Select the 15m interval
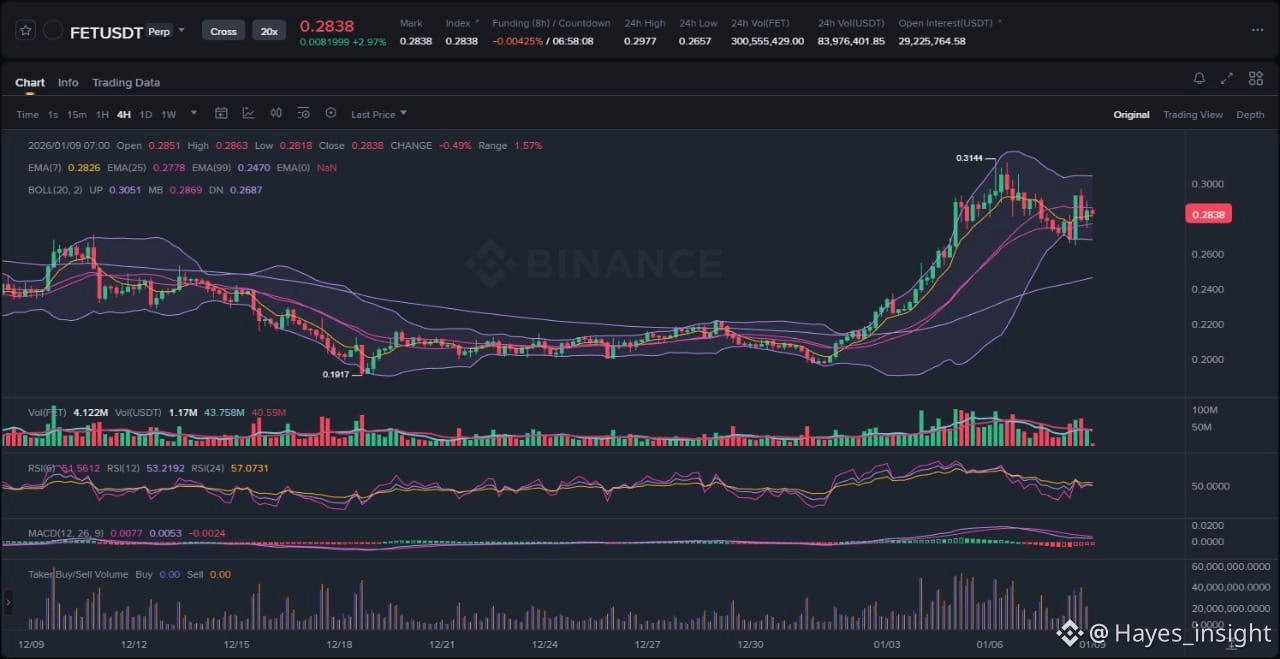 [76, 115]
